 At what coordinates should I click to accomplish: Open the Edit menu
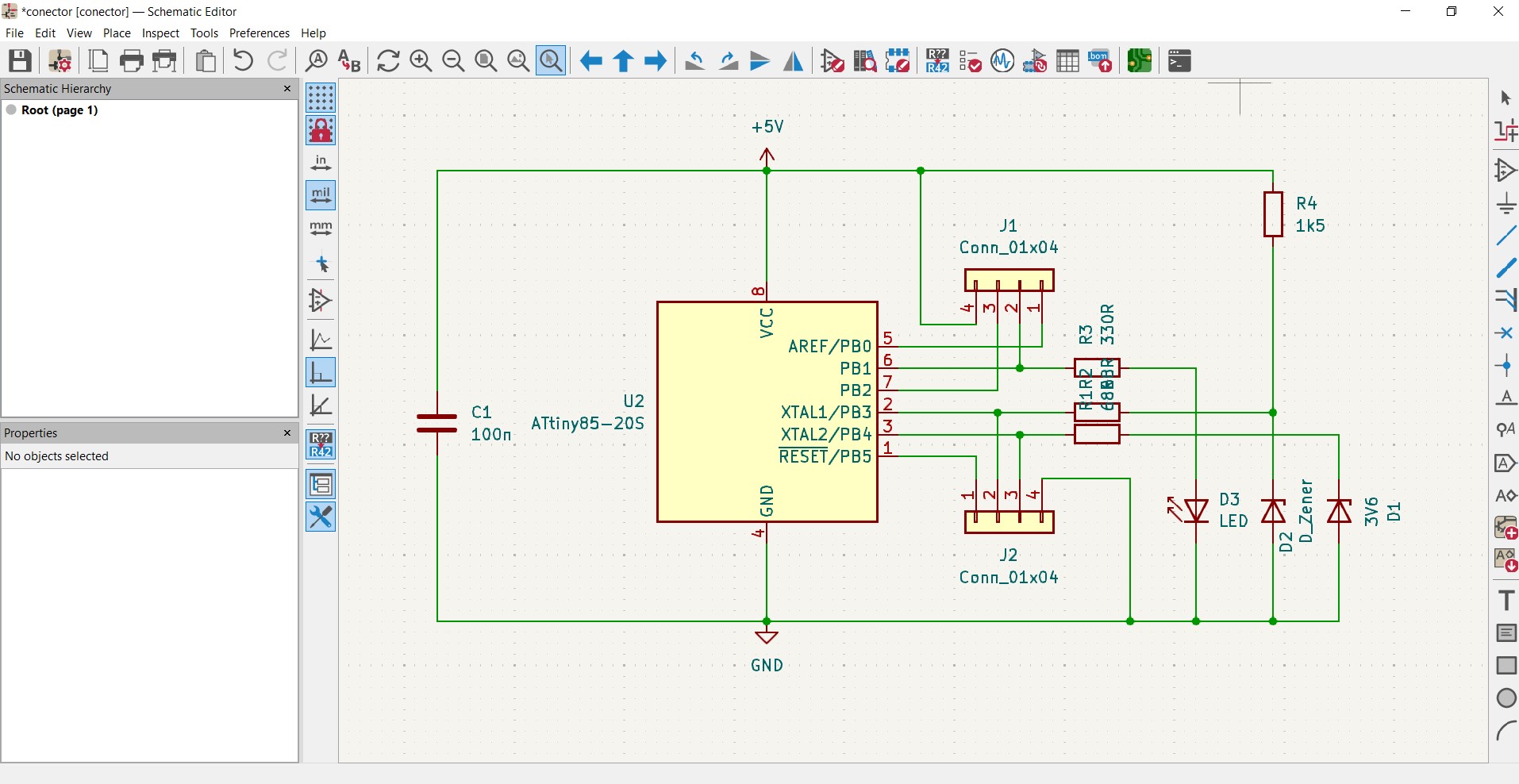pyautogui.click(x=45, y=33)
